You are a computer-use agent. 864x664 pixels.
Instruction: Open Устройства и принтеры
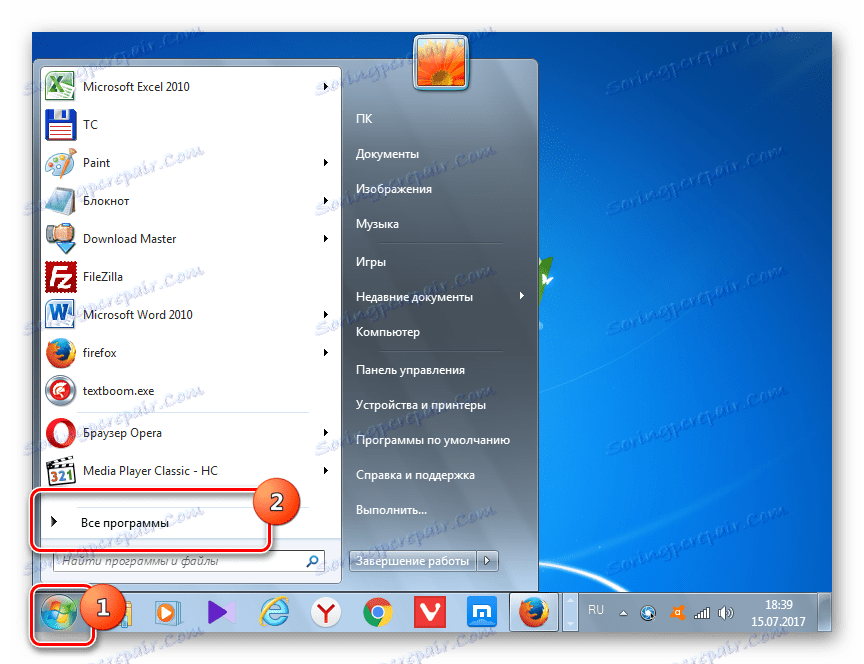pyautogui.click(x=420, y=405)
